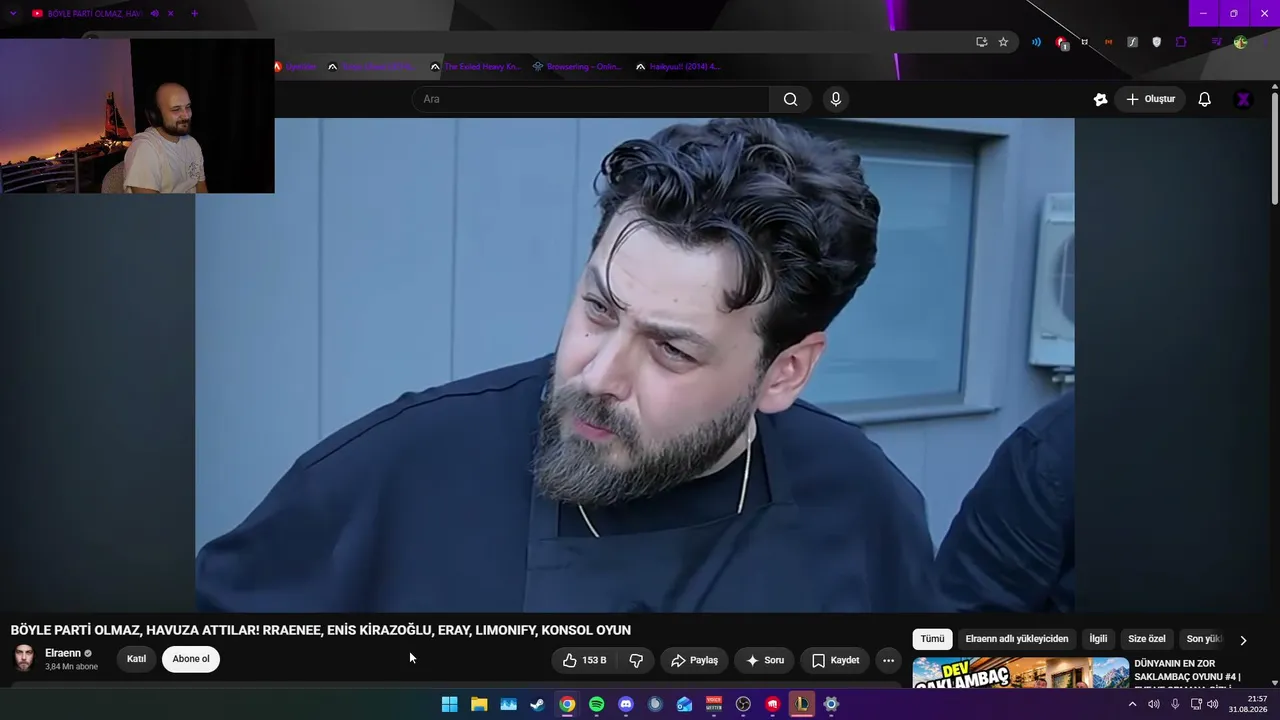Click the Katıl join button
This screenshot has height=720, width=1280.
136,659
